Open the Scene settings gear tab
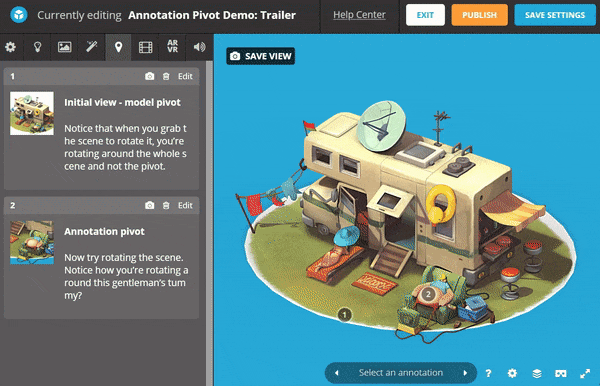600x386 pixels. pos(10,47)
